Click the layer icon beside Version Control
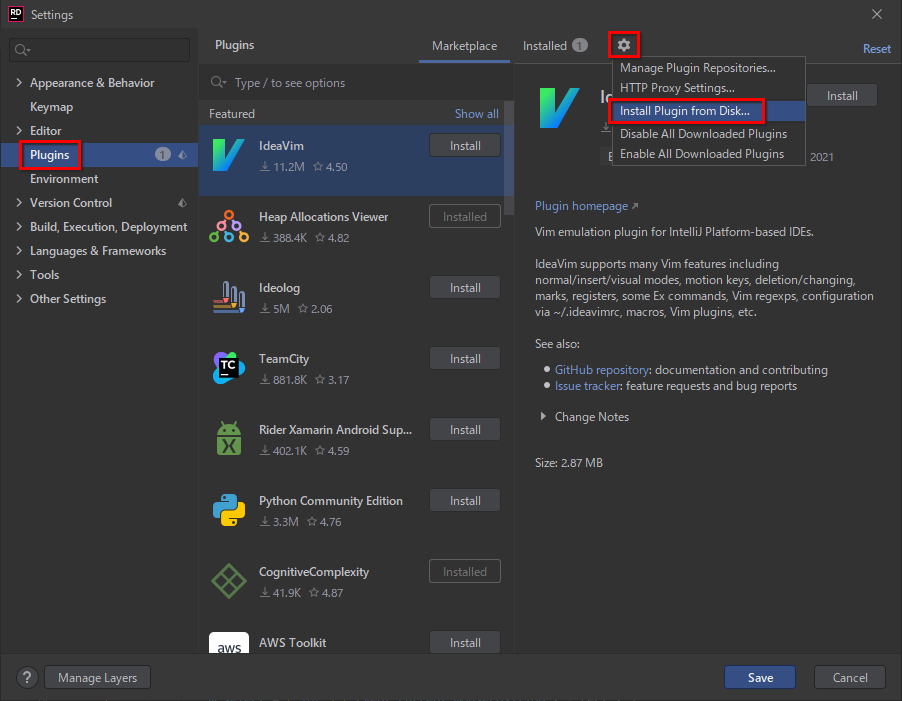The image size is (902, 701). [x=183, y=202]
